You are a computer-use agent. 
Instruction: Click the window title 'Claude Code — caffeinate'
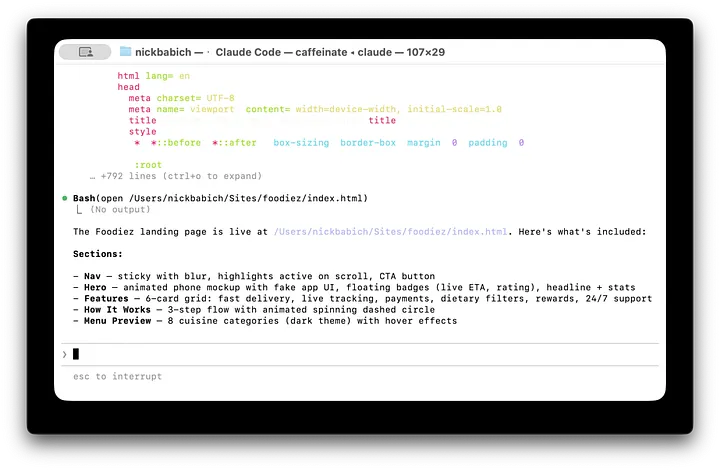click(281, 52)
